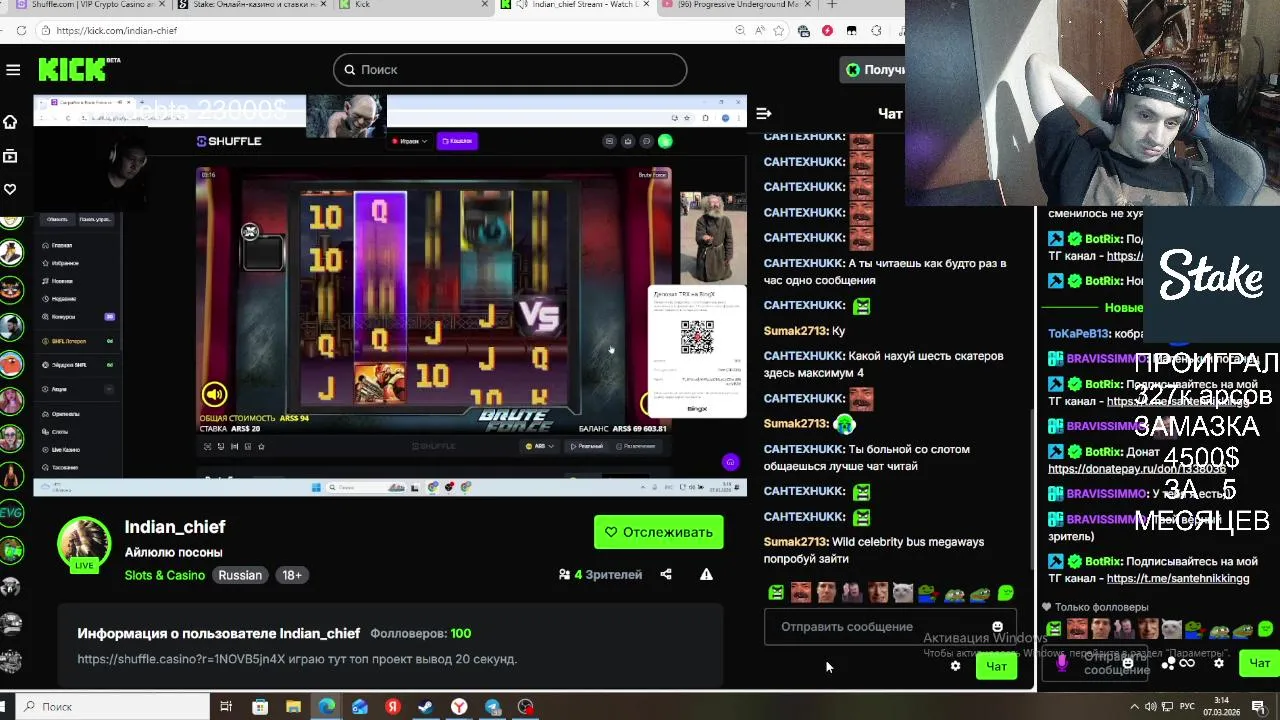Share the Indian_chief stream
The image size is (1280, 720).
pyautogui.click(x=666, y=574)
